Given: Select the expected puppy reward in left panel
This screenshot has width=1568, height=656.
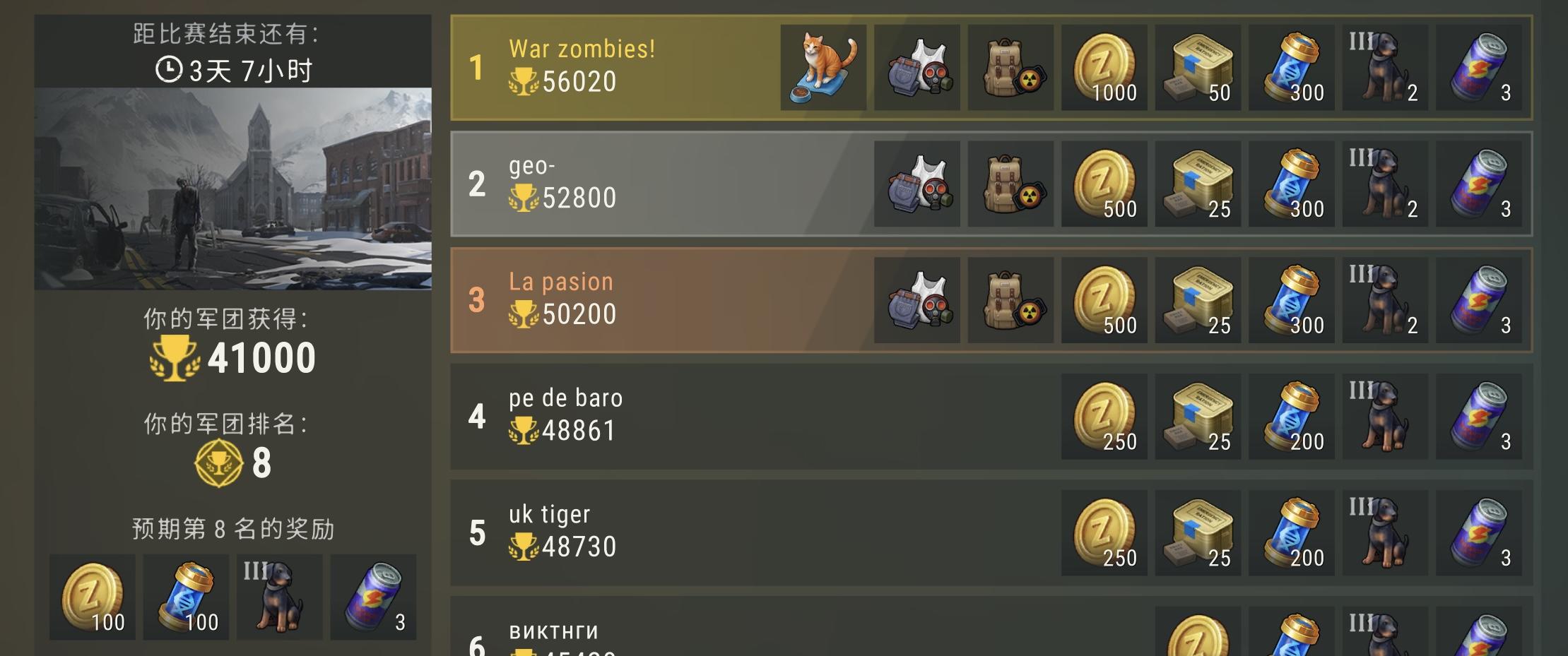Looking at the screenshot, I should click(x=279, y=597).
